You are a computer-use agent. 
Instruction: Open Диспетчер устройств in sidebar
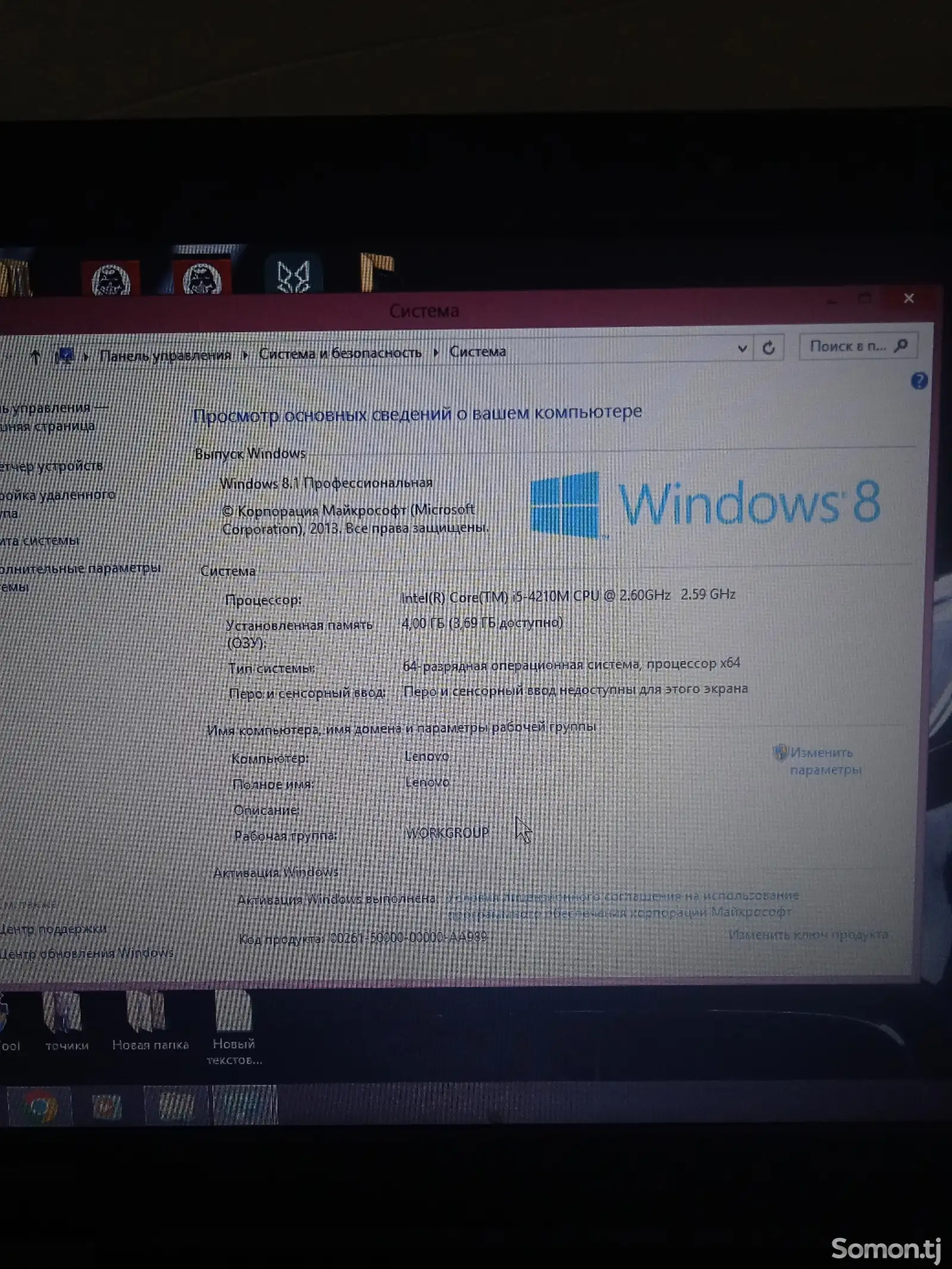[51, 466]
